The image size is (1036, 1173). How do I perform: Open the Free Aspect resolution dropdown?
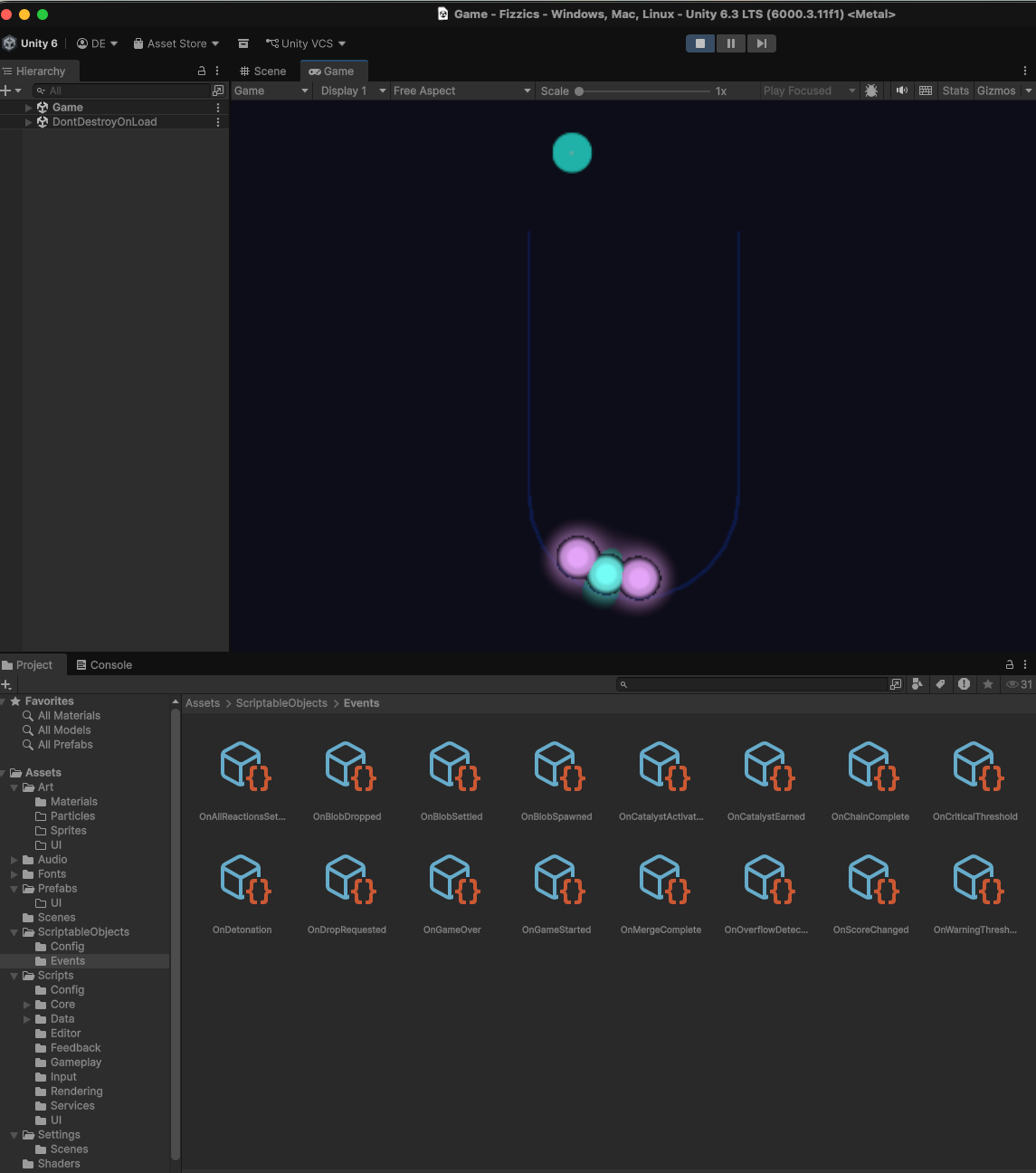tap(461, 91)
